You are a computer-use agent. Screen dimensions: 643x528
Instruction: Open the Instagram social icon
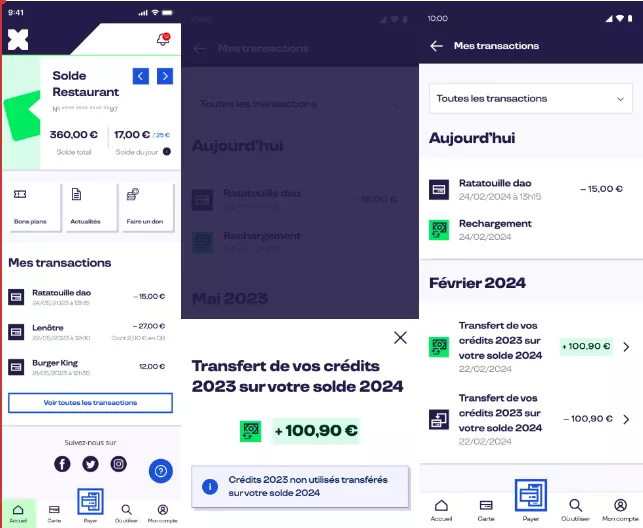(118, 464)
